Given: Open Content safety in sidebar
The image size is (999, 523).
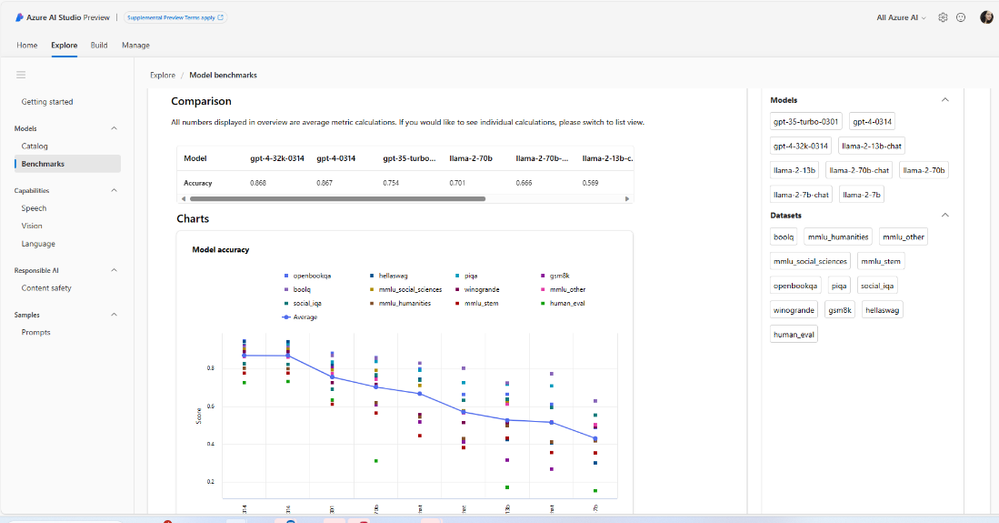Looking at the screenshot, I should (x=47, y=288).
